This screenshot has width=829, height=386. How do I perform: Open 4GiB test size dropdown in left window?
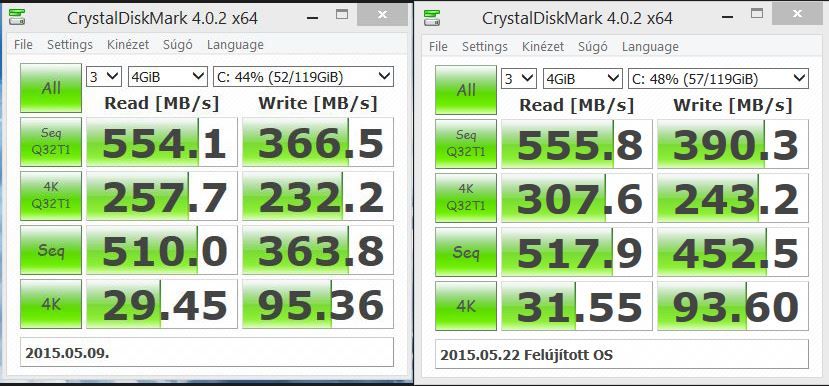(168, 77)
